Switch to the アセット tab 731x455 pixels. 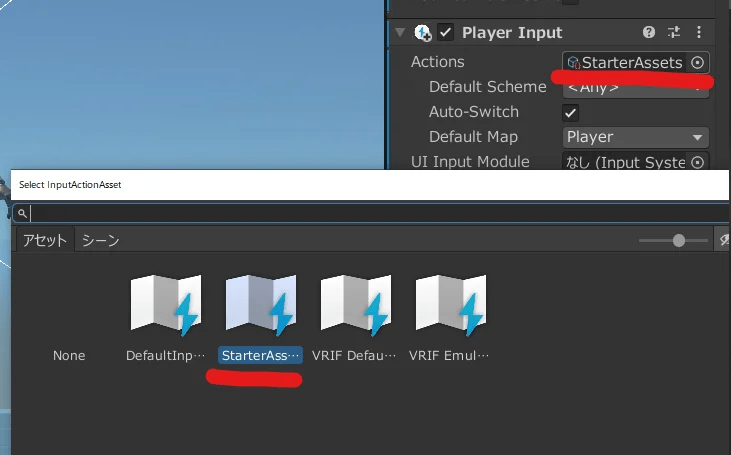click(x=45, y=240)
